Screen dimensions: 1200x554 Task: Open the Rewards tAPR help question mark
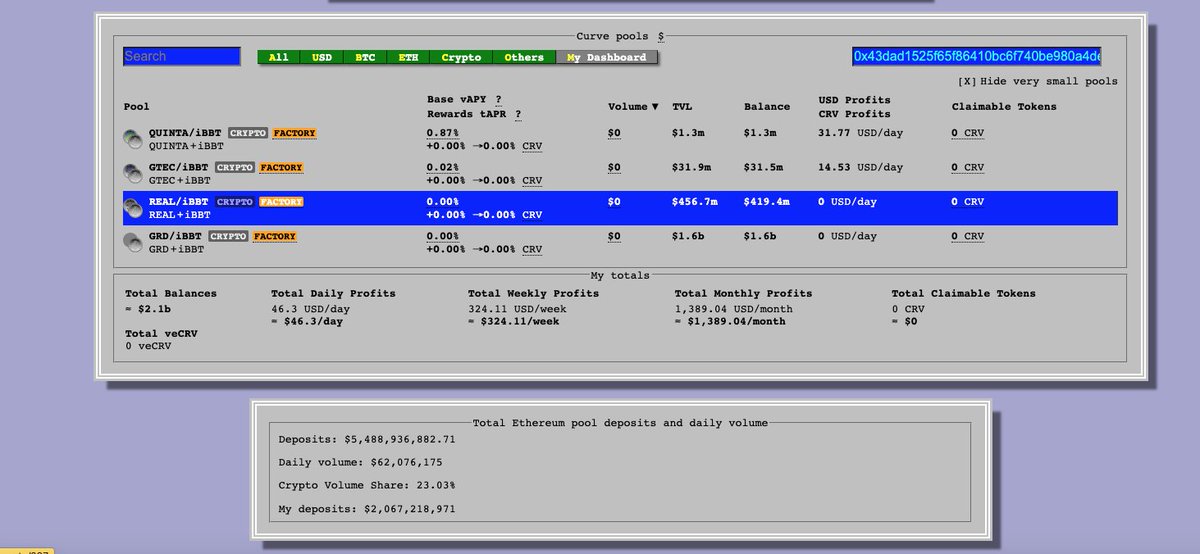click(x=517, y=114)
